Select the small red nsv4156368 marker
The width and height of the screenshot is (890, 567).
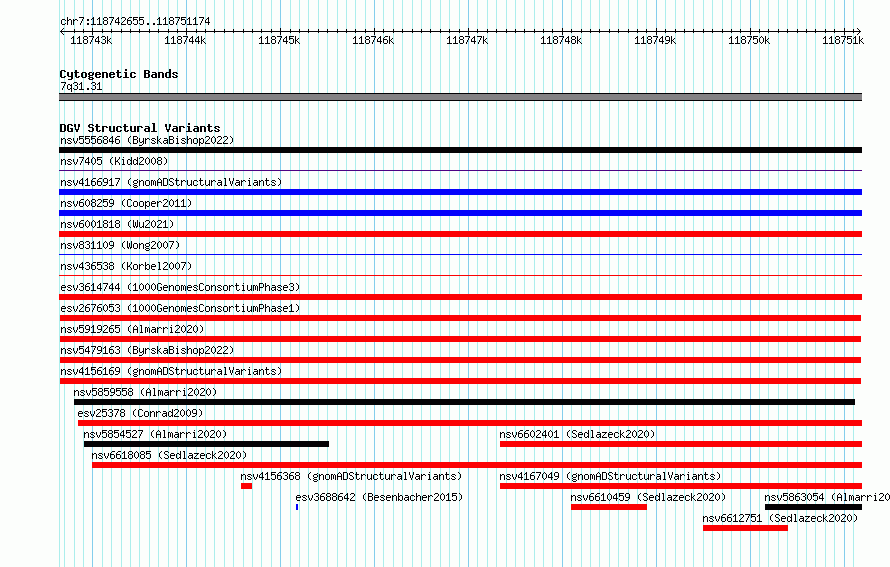pos(246,486)
